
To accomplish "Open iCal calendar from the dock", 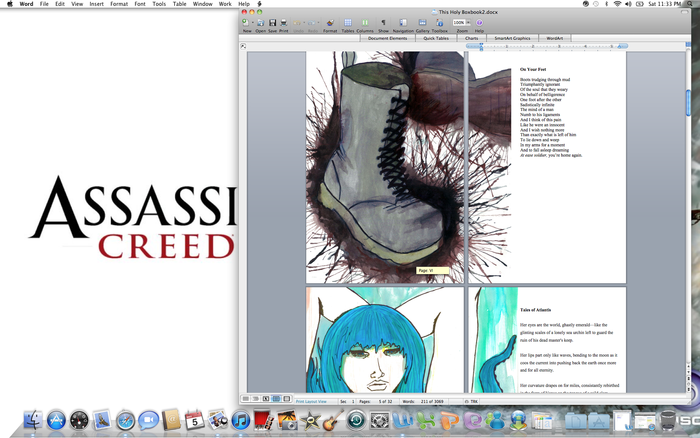I will coord(195,420).
